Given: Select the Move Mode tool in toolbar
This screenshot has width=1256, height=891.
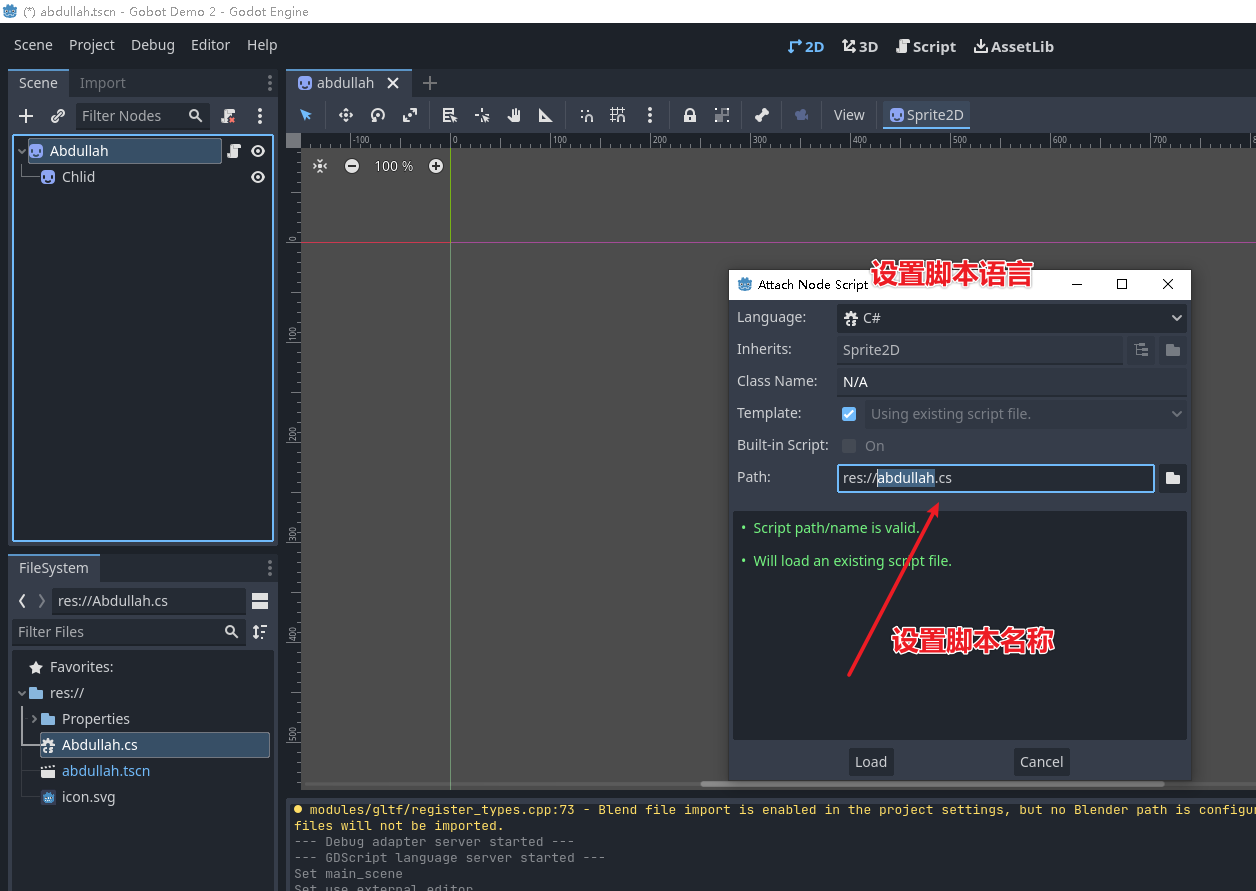Looking at the screenshot, I should (x=346, y=115).
